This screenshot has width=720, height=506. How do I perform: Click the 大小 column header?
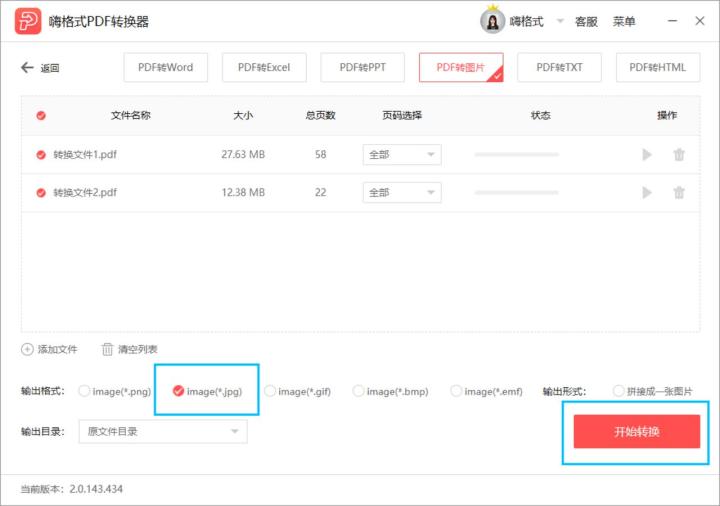point(243,115)
